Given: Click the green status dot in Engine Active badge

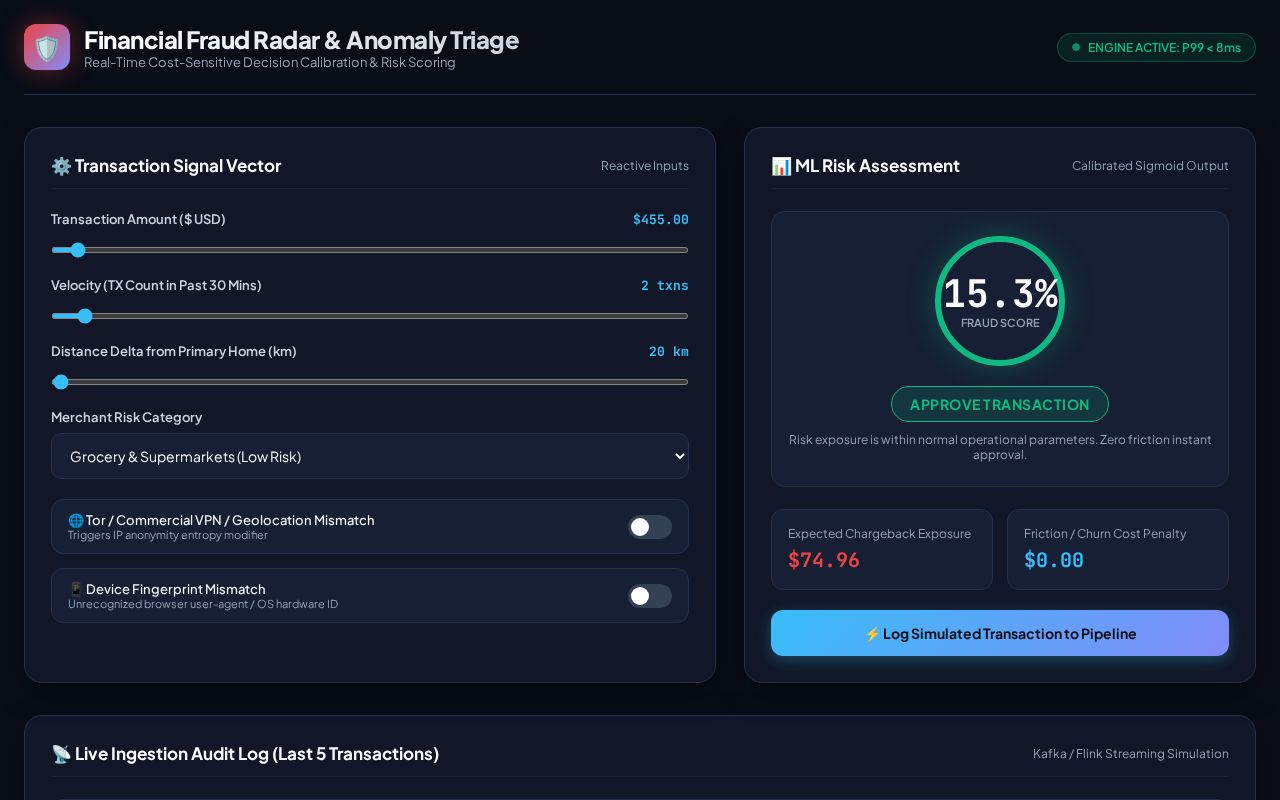Looking at the screenshot, I should coord(1076,47).
